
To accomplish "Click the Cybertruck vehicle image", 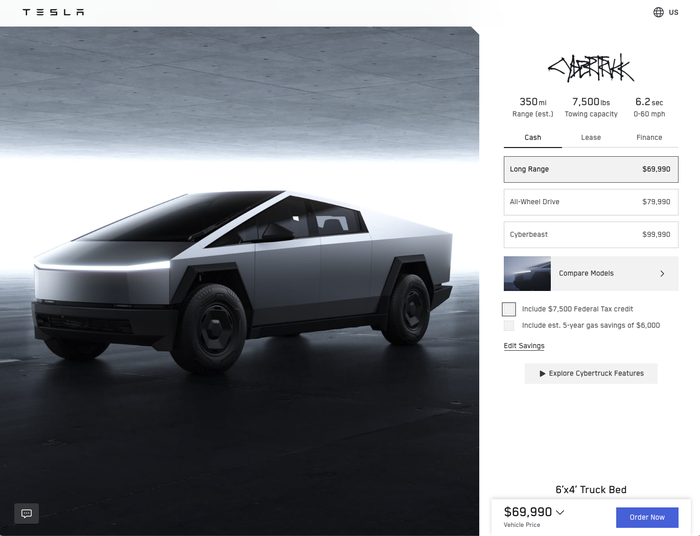I will pyautogui.click(x=243, y=282).
